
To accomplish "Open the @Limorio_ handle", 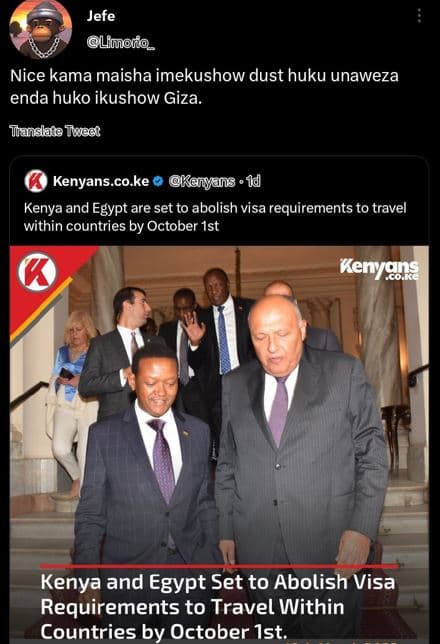I will pos(121,42).
